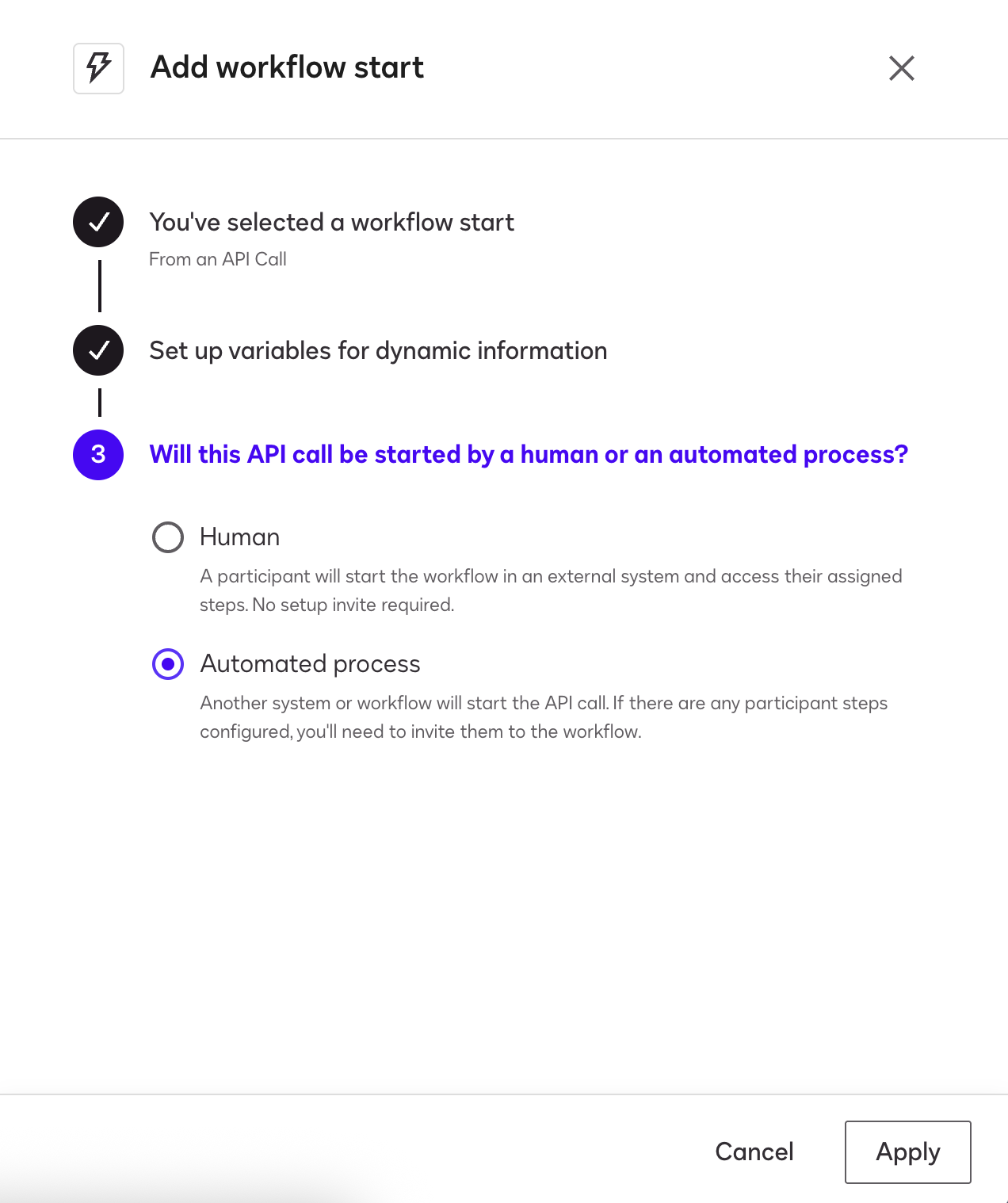The width and height of the screenshot is (1008, 1203).
Task: Click the lightning bolt workflow icon
Action: click(98, 68)
